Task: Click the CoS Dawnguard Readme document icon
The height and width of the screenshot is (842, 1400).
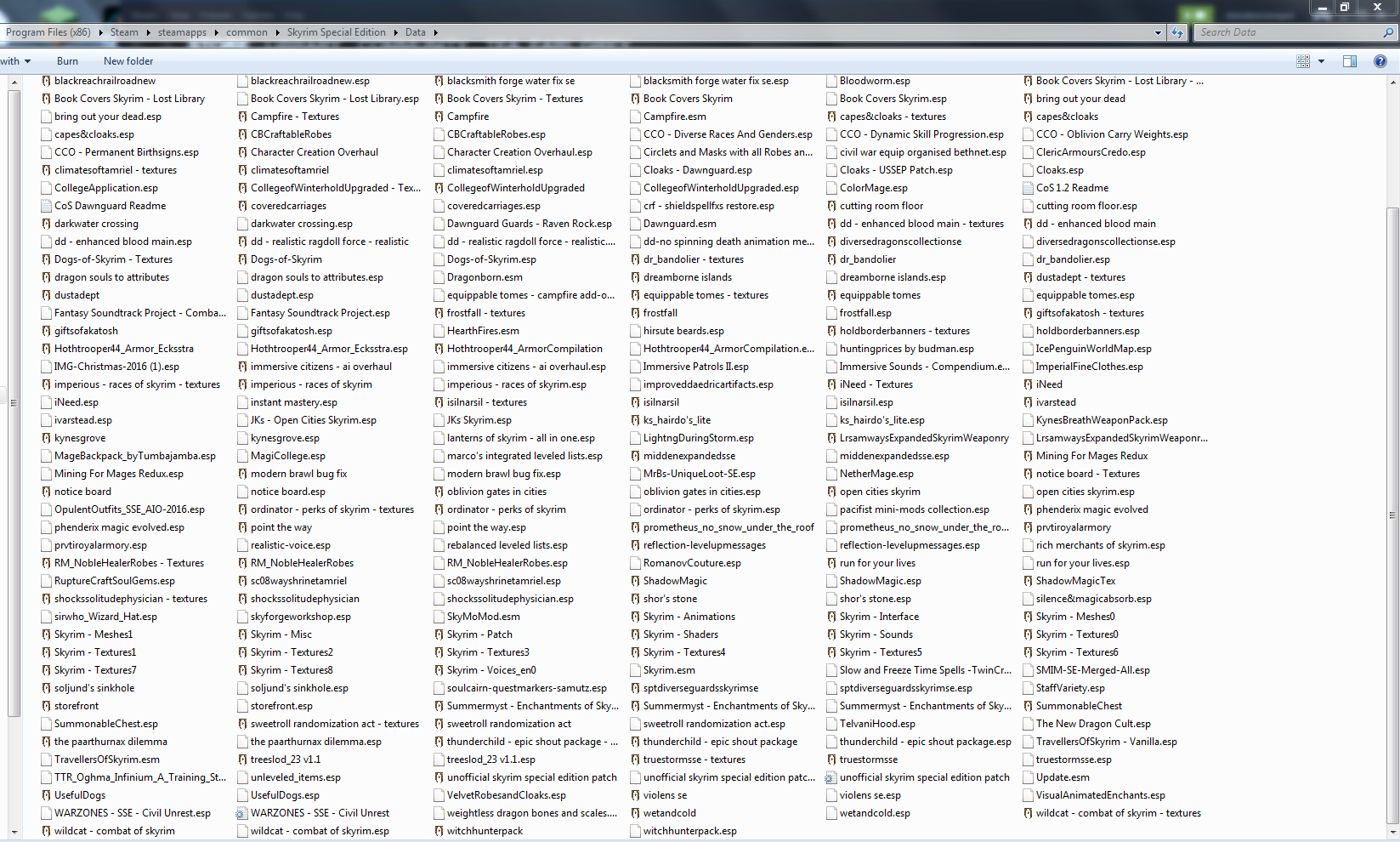Action: point(47,206)
